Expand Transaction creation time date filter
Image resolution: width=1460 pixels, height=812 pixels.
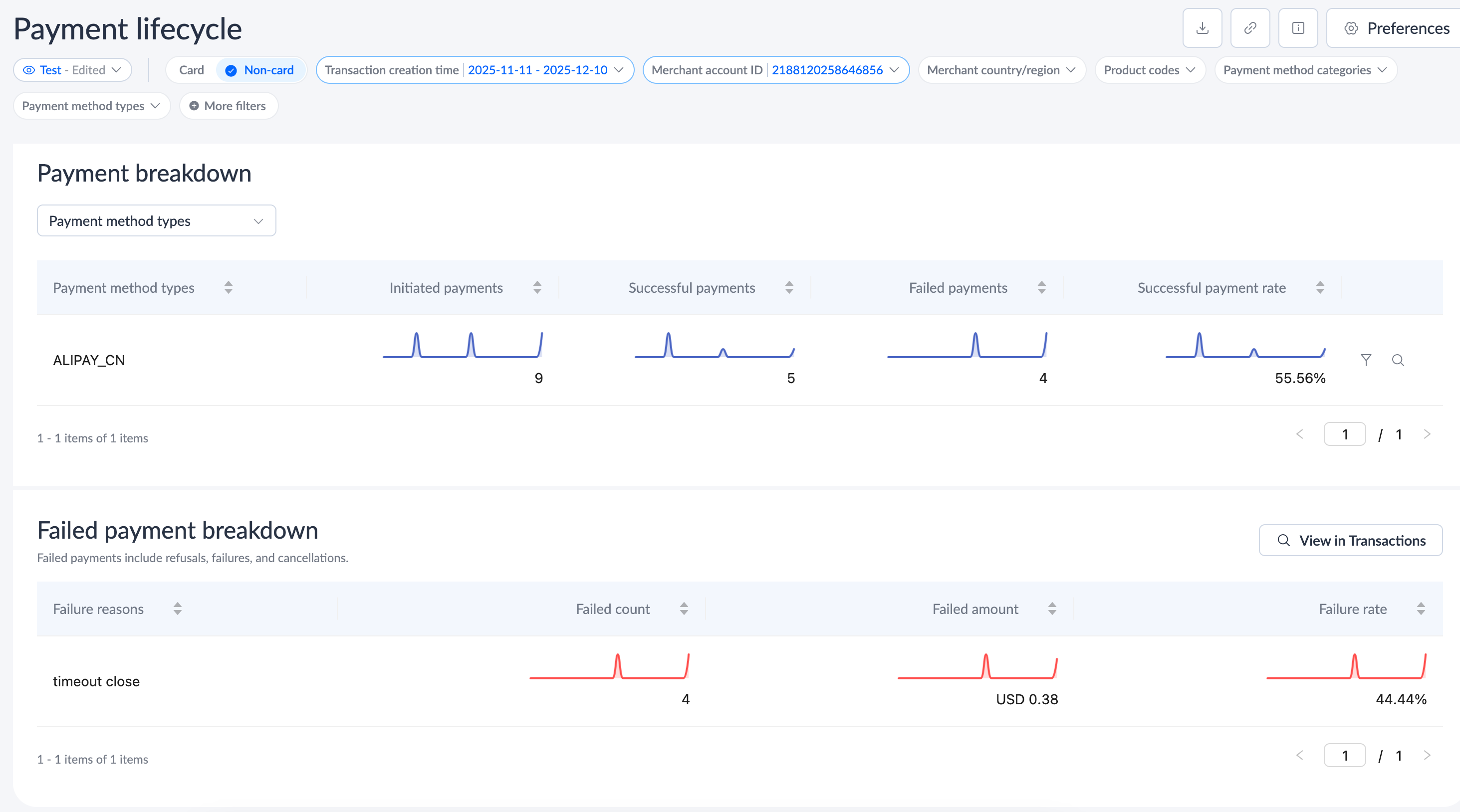pos(475,70)
